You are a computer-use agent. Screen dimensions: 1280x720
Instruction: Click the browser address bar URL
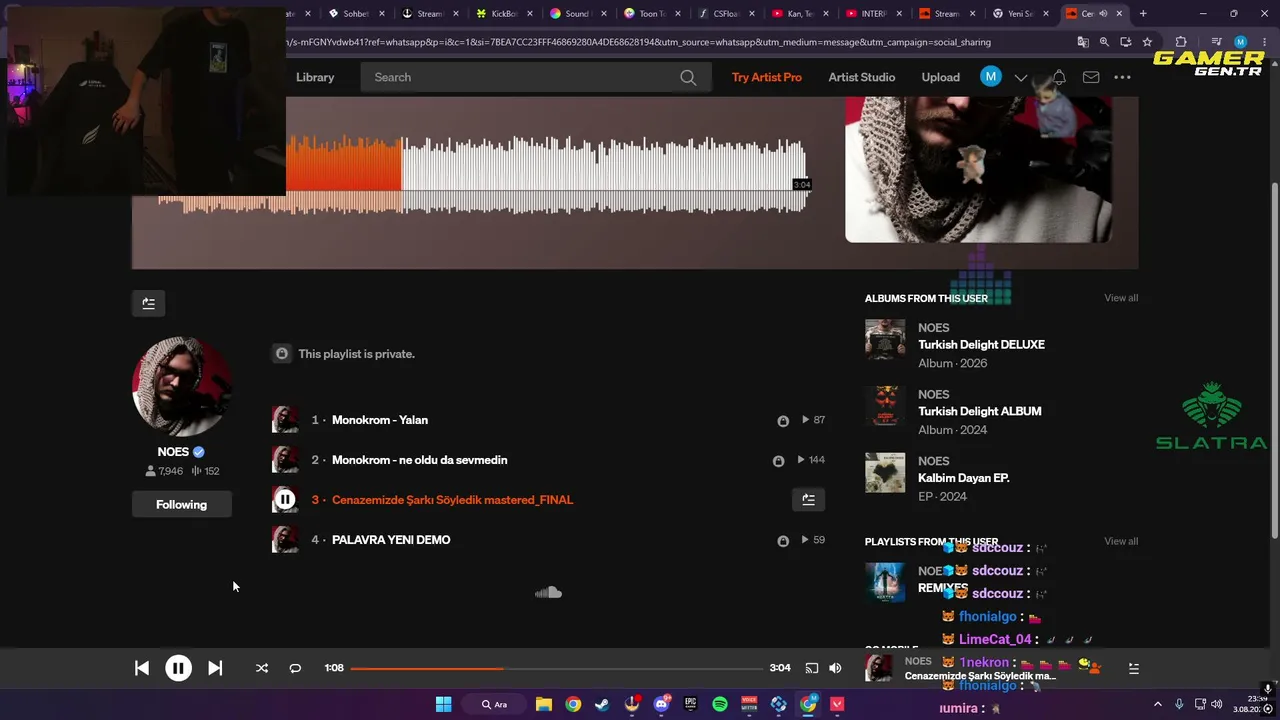[x=638, y=43]
